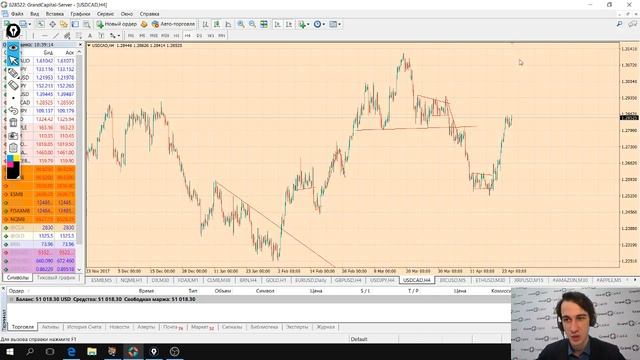The width and height of the screenshot is (640, 360).
Task: Switch to the GOLD,H1 chart tab
Action: [276, 280]
